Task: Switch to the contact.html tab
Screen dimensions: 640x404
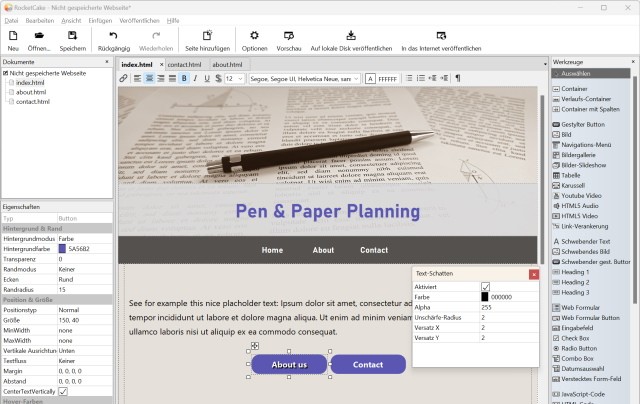Action: pos(184,64)
